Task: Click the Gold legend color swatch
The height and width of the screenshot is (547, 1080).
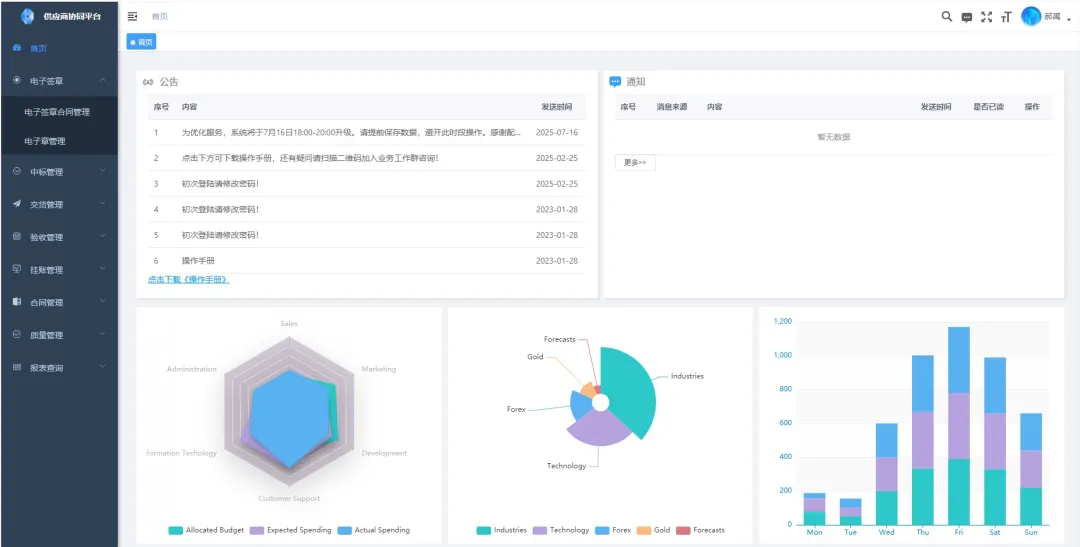Action: (644, 530)
